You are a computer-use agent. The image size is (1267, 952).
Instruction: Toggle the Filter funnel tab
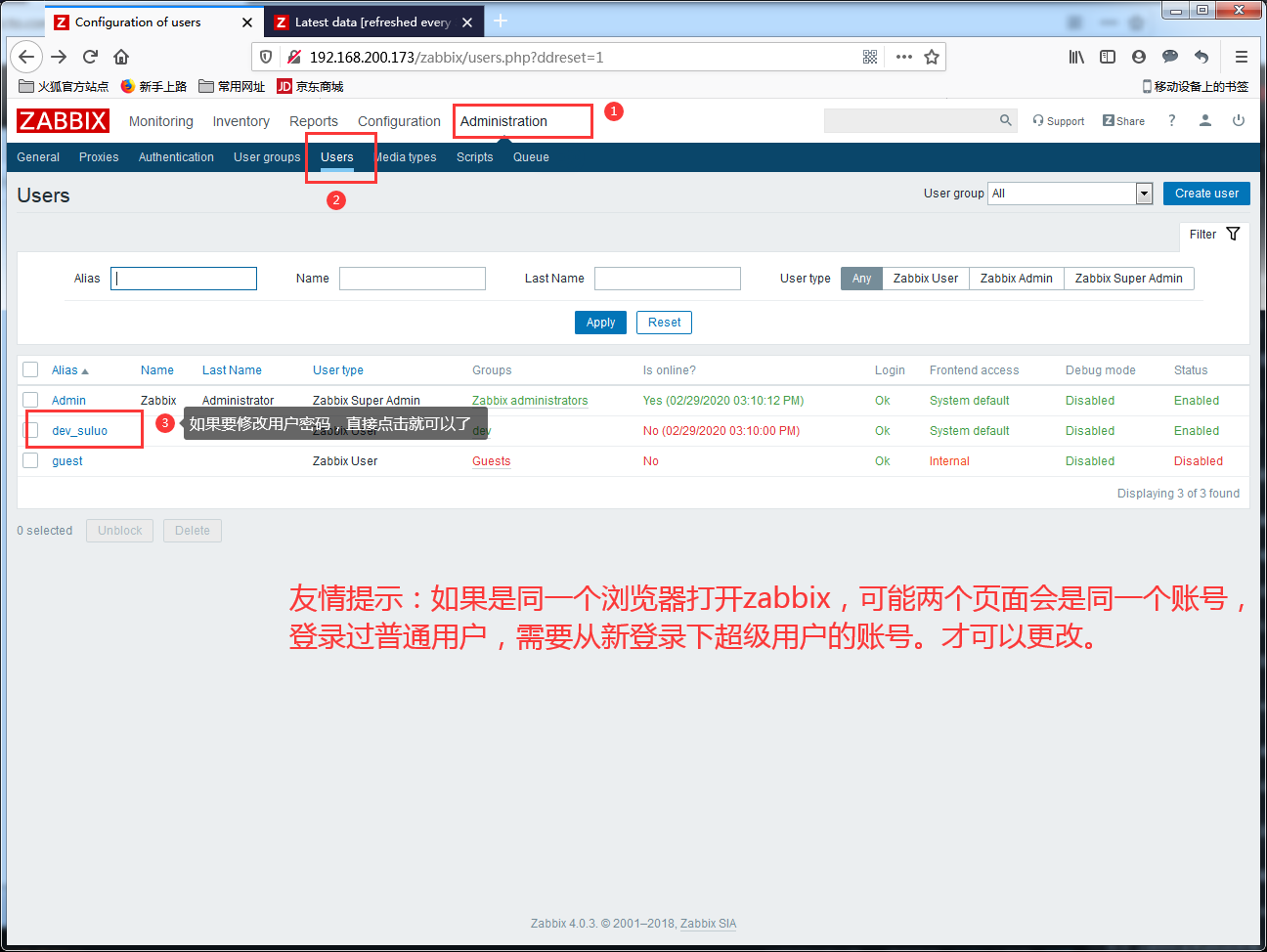[x=1214, y=235]
